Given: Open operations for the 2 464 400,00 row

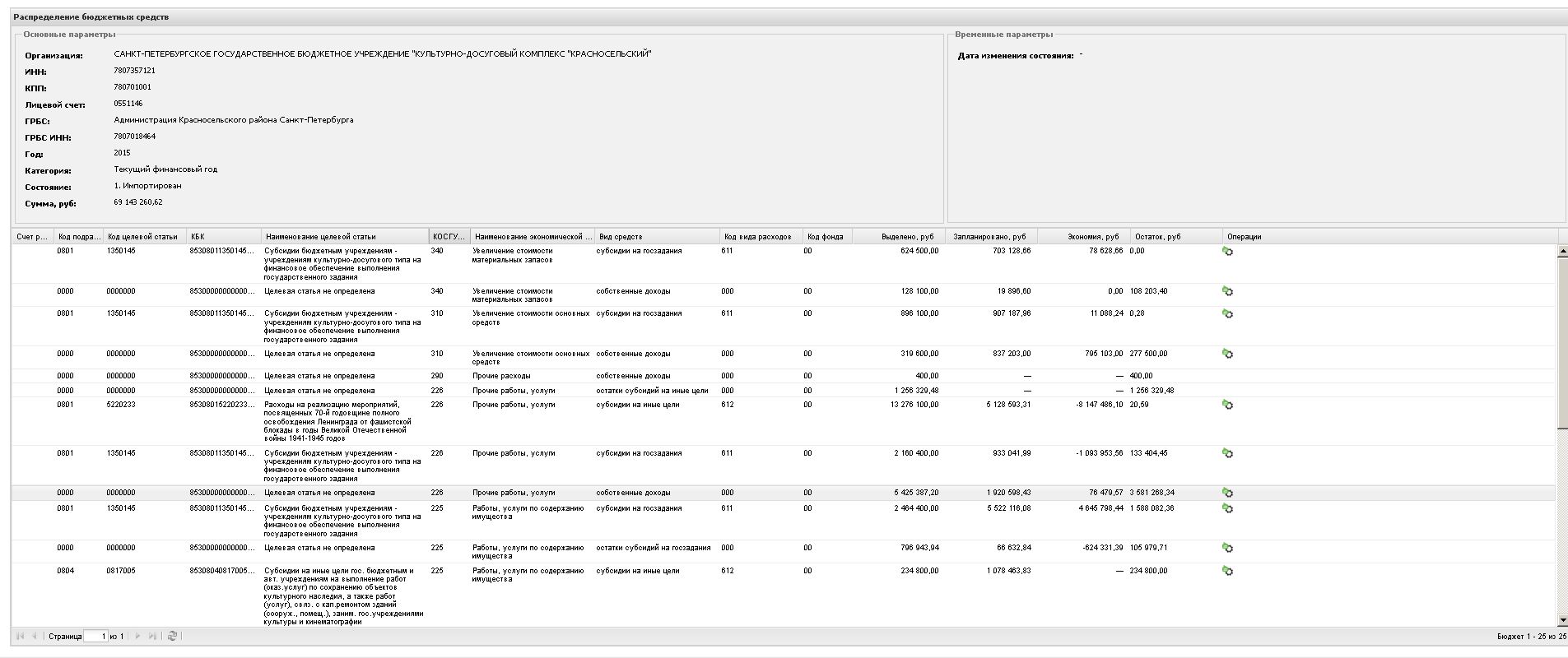Looking at the screenshot, I should (1227, 508).
